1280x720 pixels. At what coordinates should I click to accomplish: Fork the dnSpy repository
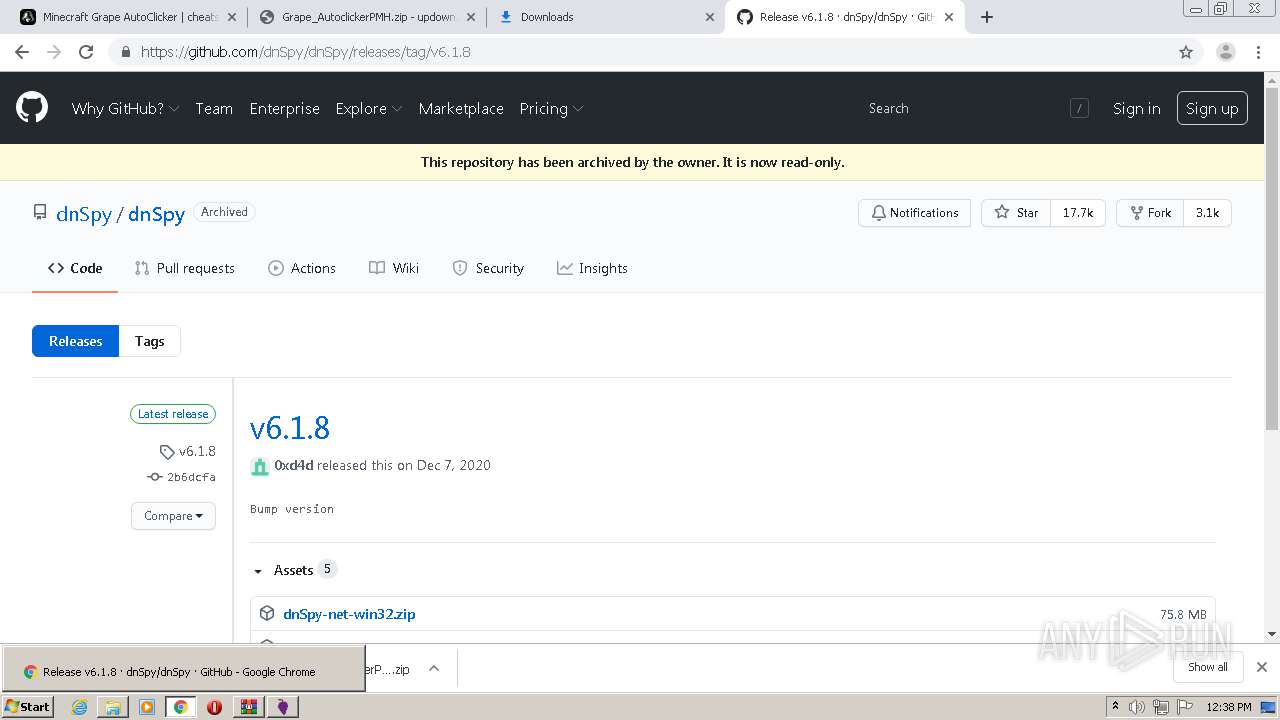click(x=1150, y=213)
